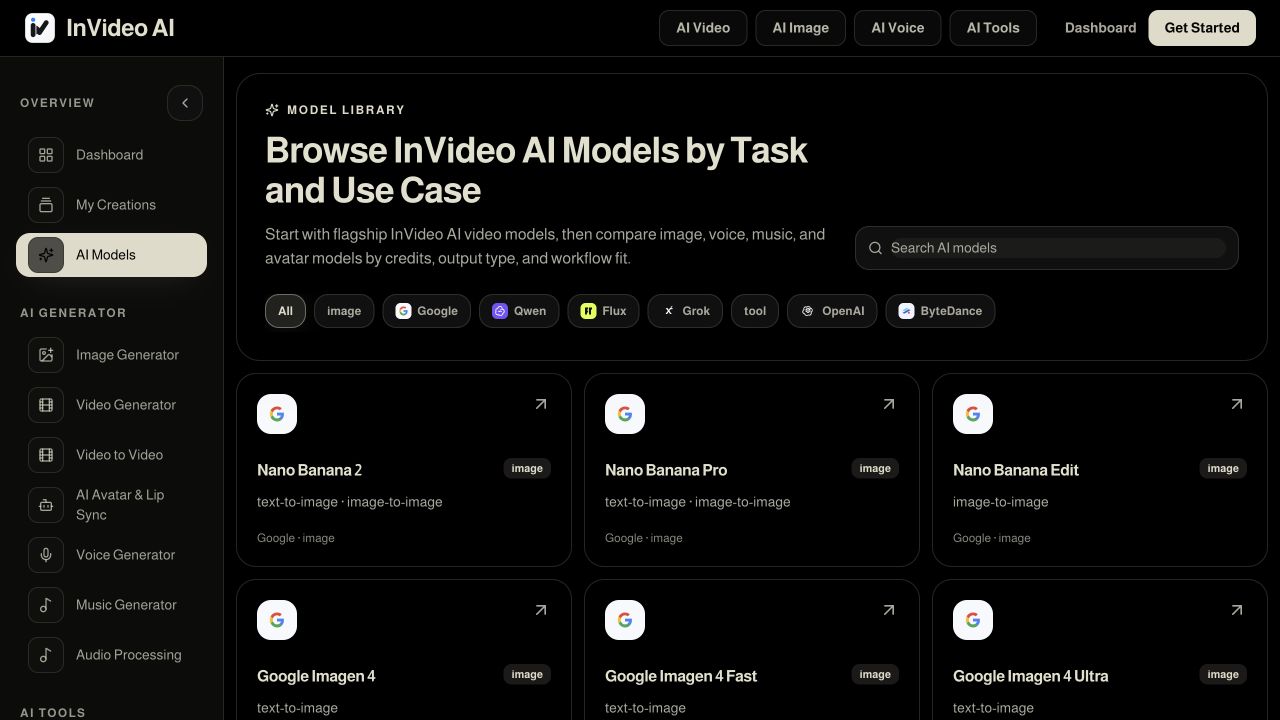Click 'Google · image' text under Nano Banana 2

(296, 538)
